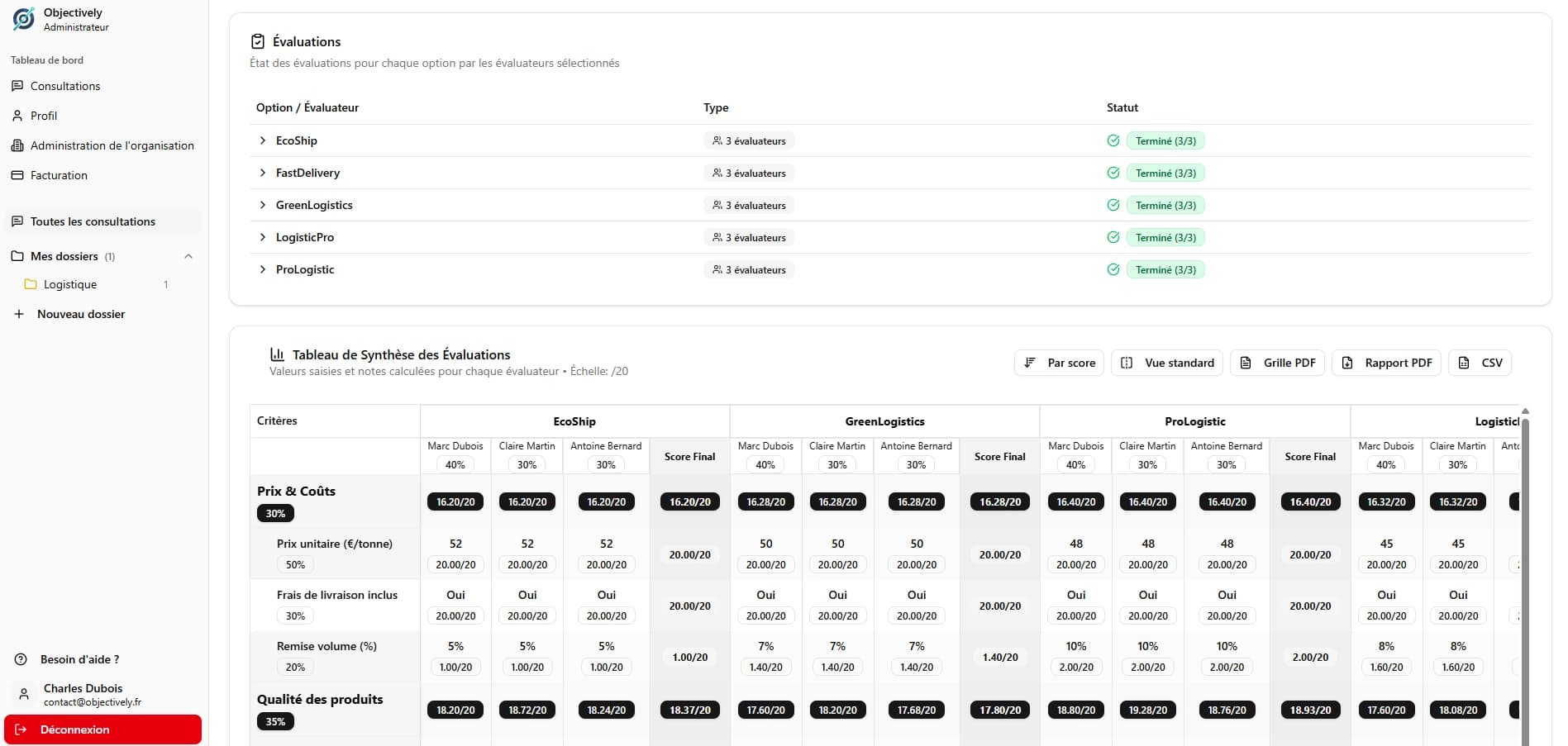Select the Consultations sidebar icon
Viewport: 1568px width, 746px height.
[x=18, y=86]
